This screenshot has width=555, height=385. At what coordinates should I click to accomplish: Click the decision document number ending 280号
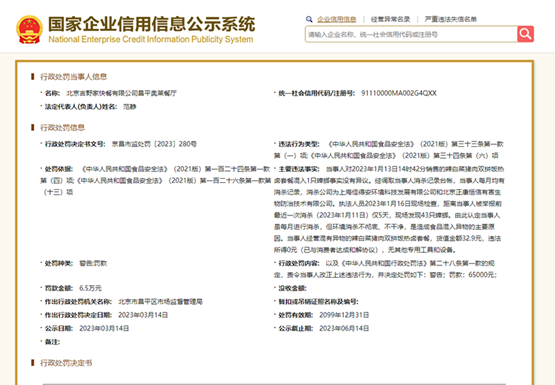tap(154, 144)
